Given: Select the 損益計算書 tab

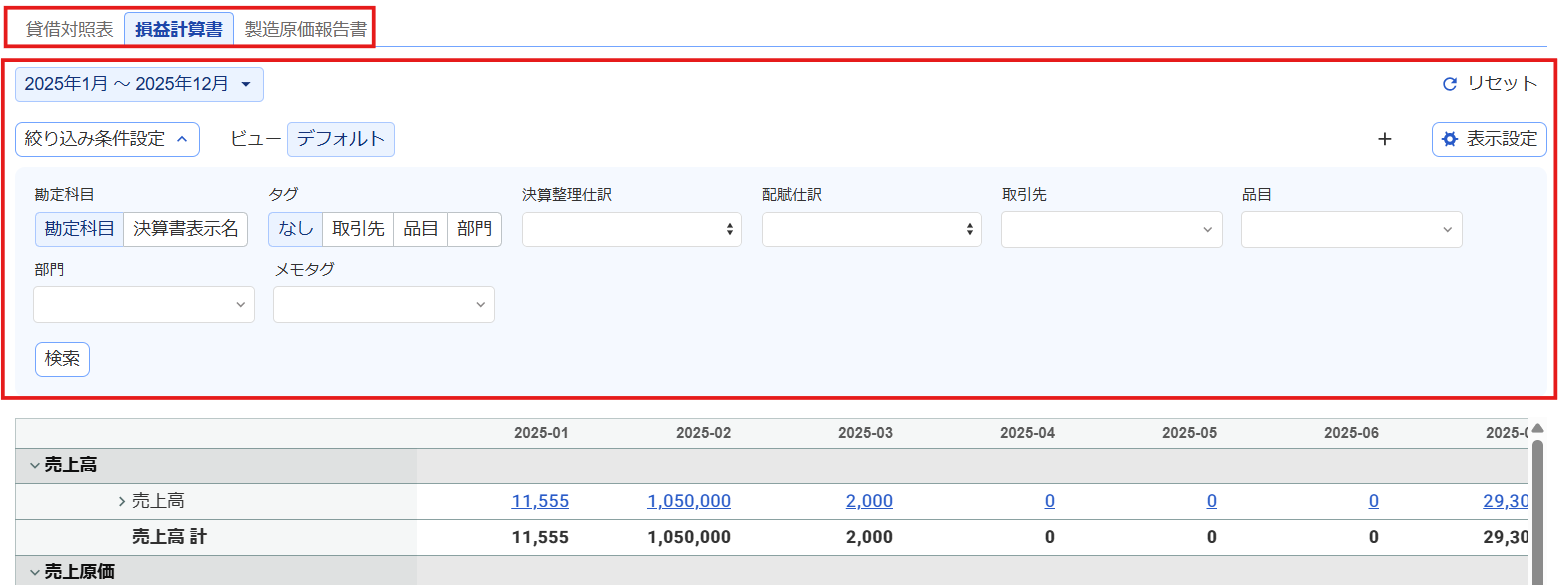Looking at the screenshot, I should 179,29.
